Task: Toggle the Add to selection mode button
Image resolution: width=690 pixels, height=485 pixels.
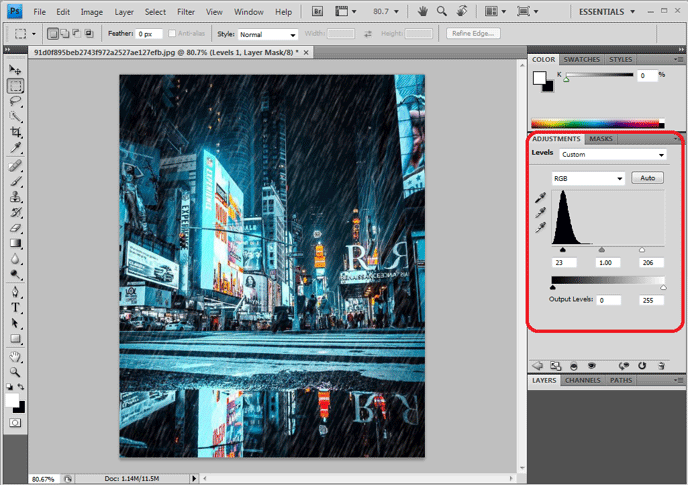Action: [x=62, y=34]
